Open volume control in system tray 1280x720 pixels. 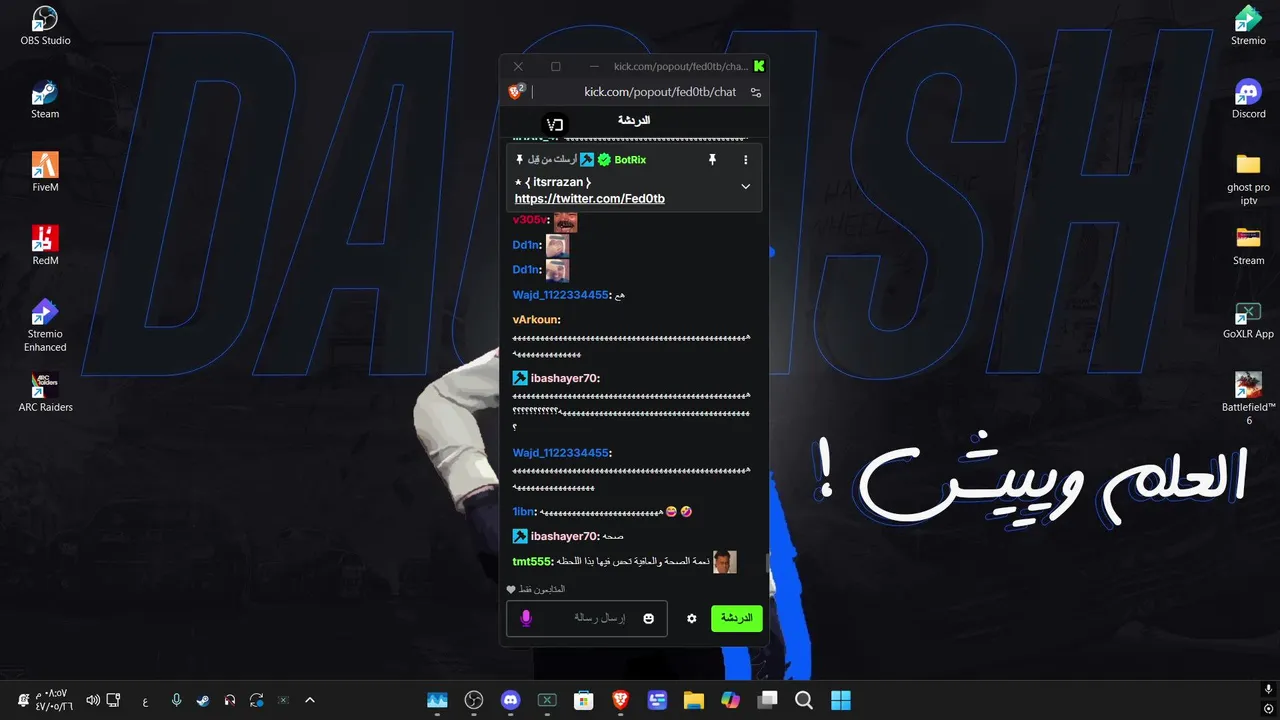coord(92,700)
